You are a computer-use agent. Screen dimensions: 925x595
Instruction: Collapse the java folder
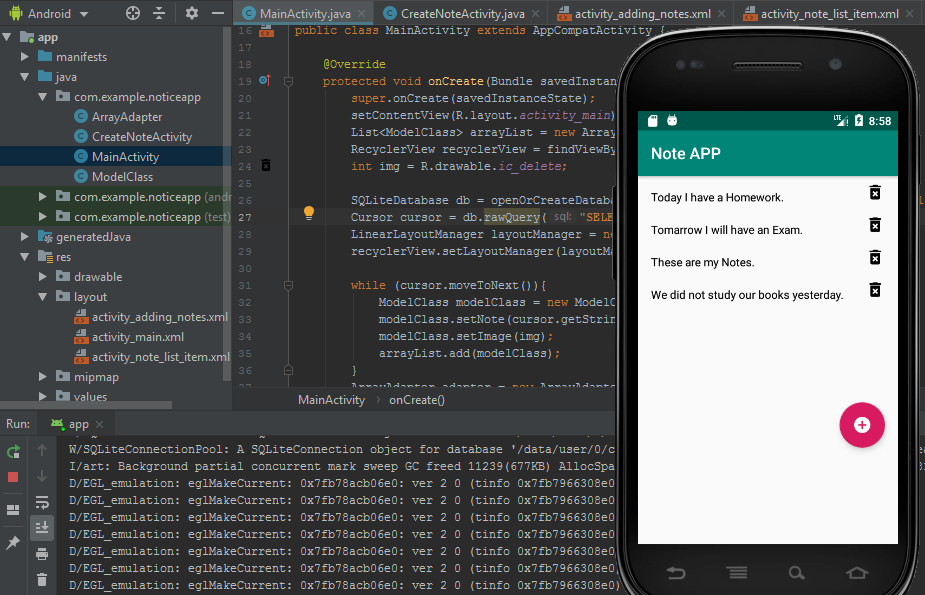25,77
